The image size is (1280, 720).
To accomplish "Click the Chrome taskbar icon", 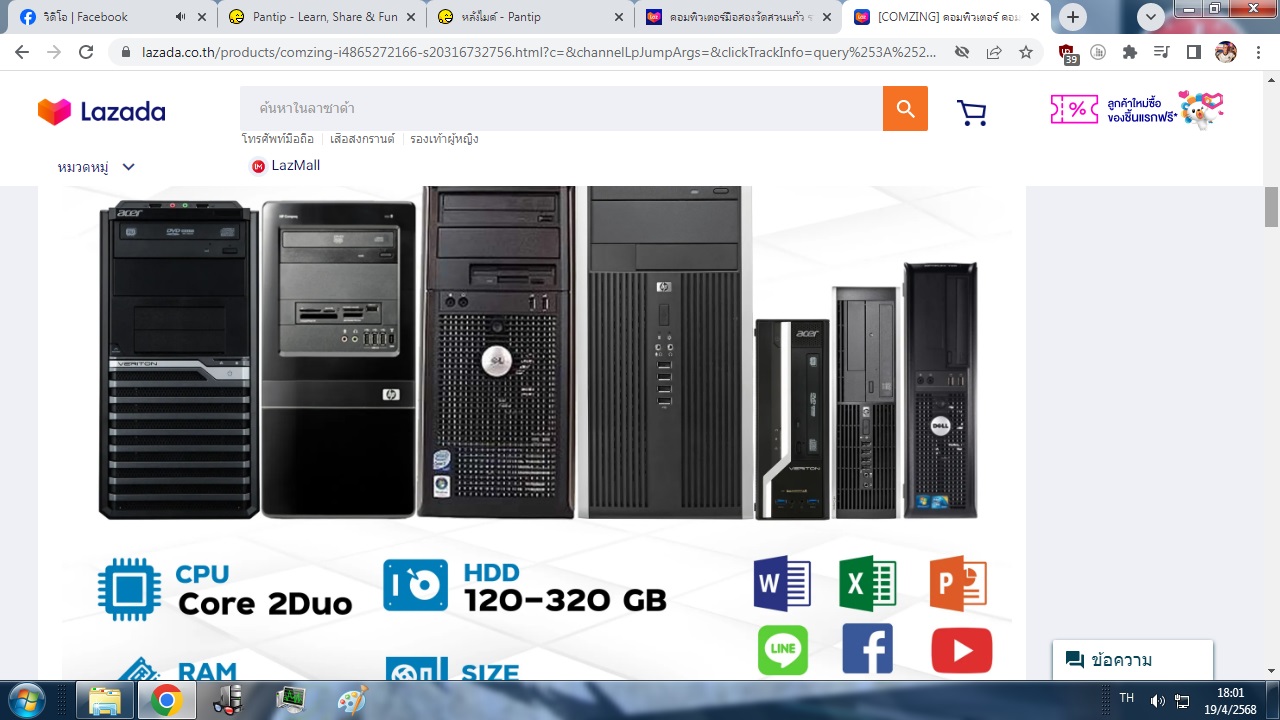I will (x=166, y=701).
